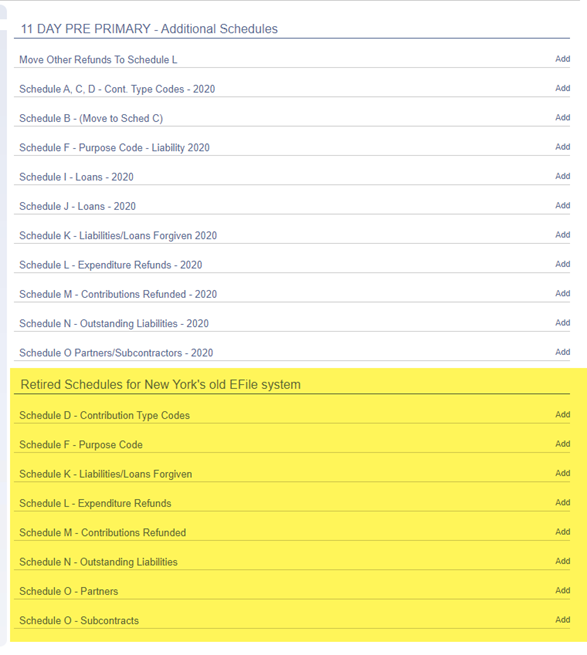Add Schedule F Purpose Code Liability 2020

[x=562, y=147]
